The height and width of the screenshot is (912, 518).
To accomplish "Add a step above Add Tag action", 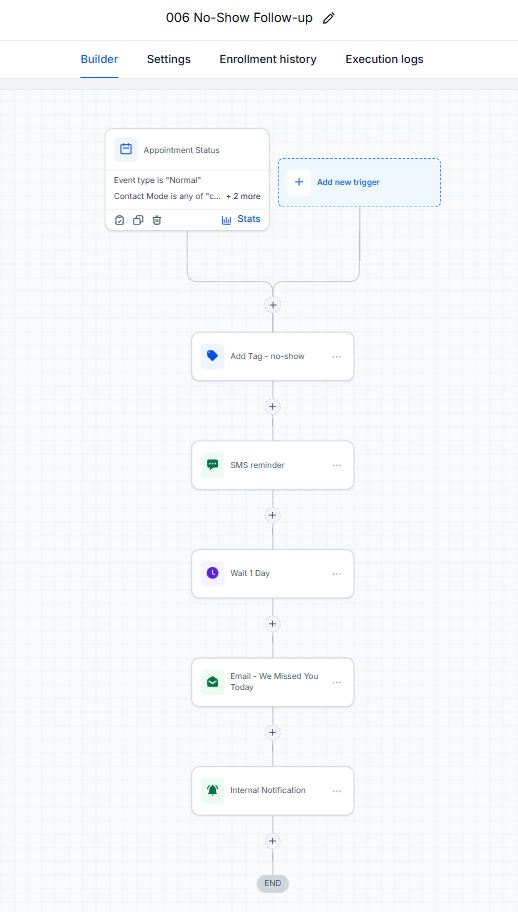I will (273, 305).
